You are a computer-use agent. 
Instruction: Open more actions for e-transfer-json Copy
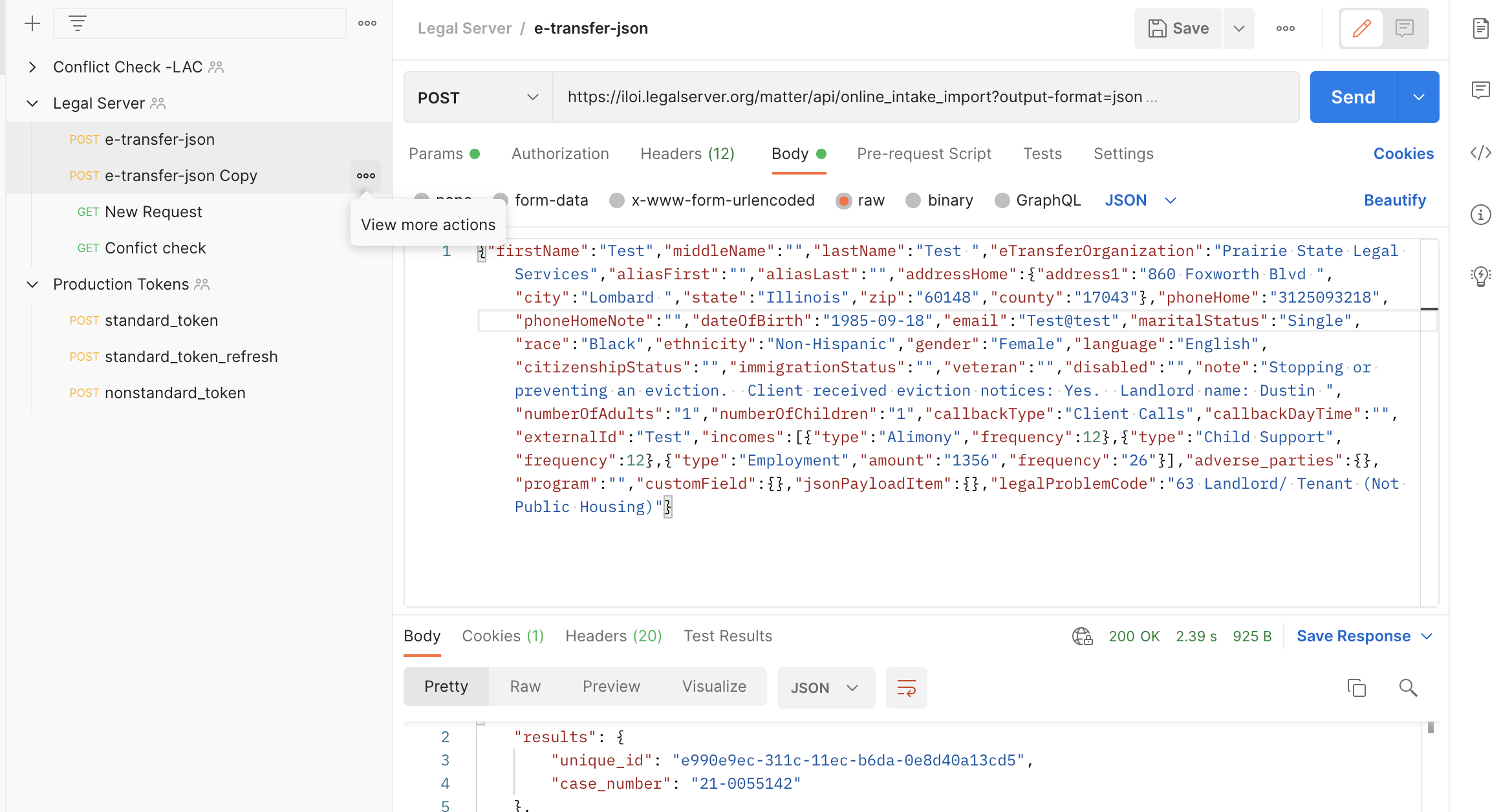tap(366, 176)
